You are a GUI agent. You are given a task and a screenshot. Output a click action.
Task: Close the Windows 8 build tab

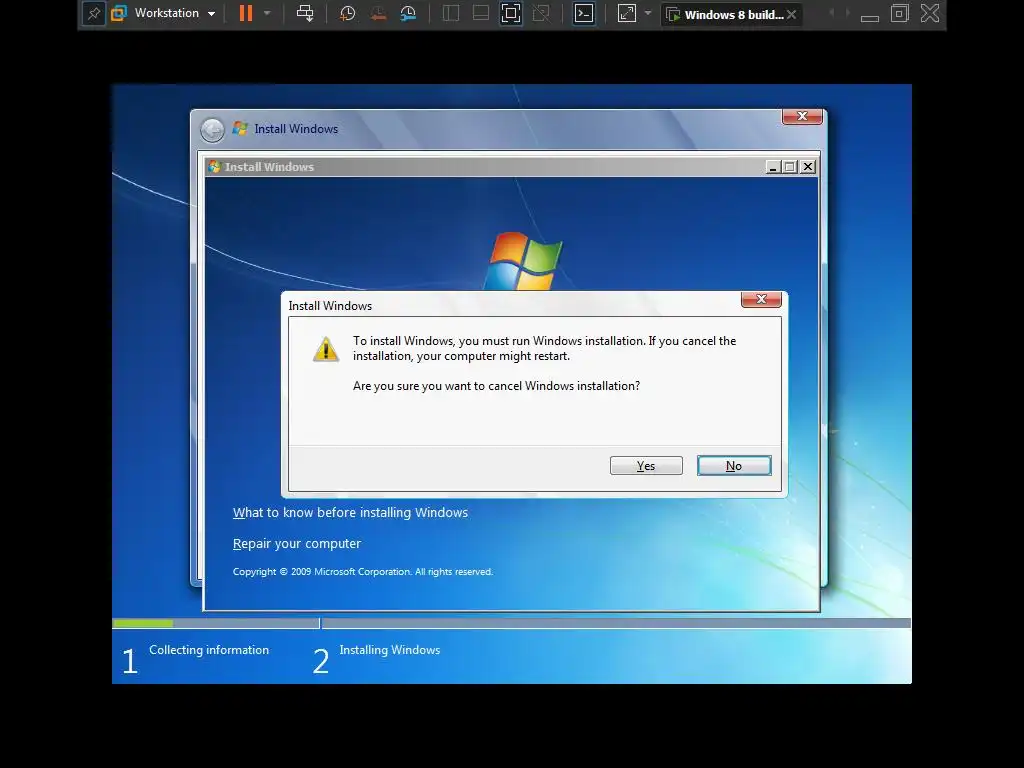(x=792, y=14)
